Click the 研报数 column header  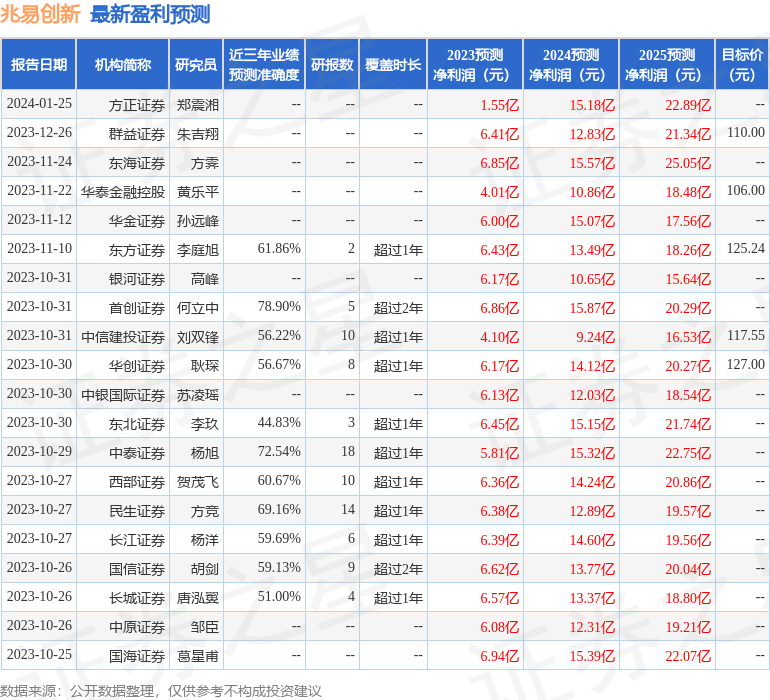pos(332,64)
